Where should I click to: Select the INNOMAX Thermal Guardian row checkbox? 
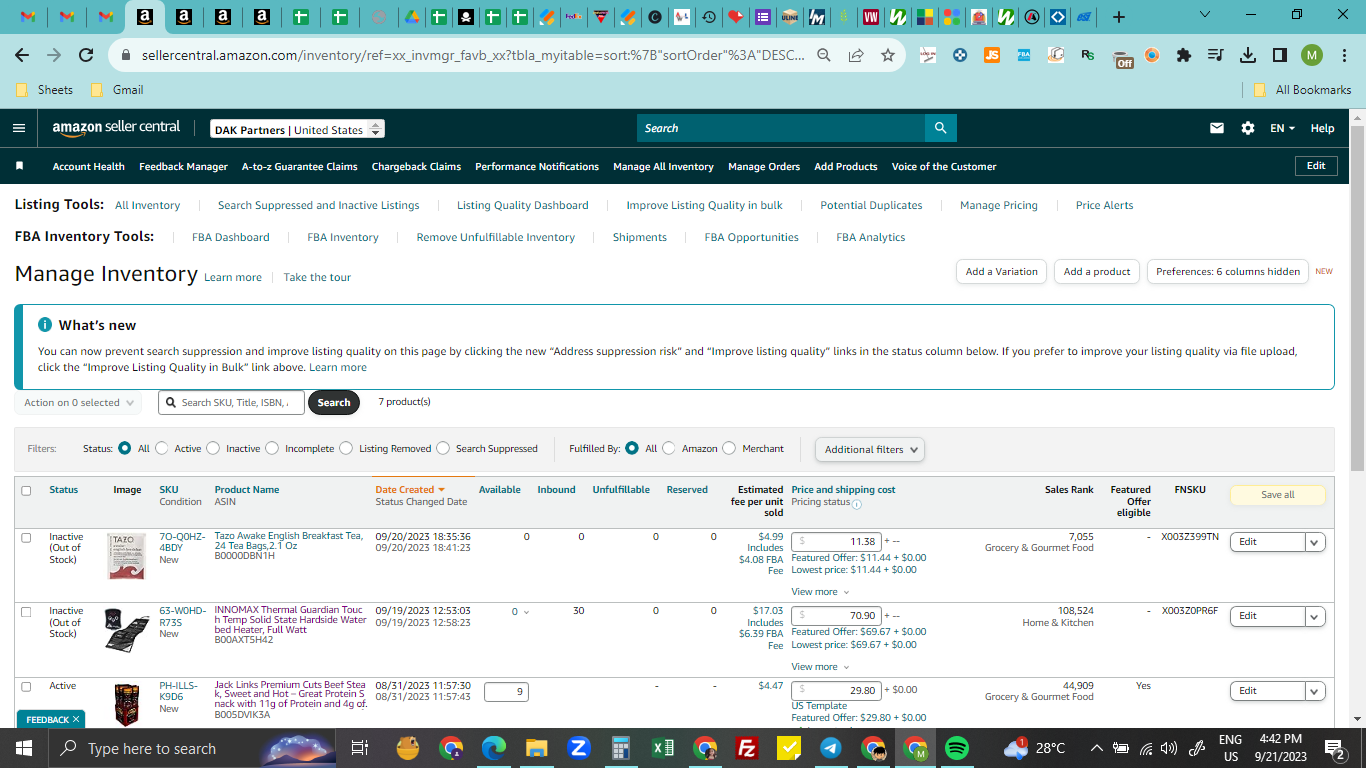[x=26, y=611]
